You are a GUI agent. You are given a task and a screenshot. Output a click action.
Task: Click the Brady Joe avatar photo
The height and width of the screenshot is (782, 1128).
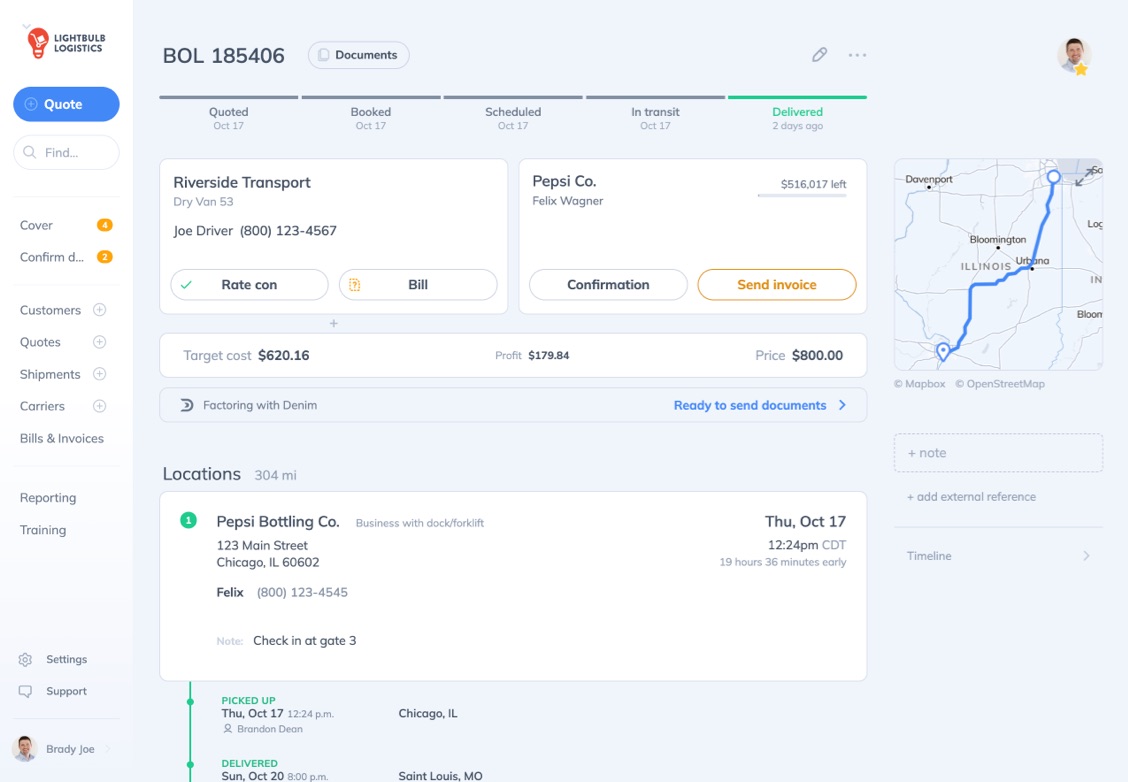25,749
